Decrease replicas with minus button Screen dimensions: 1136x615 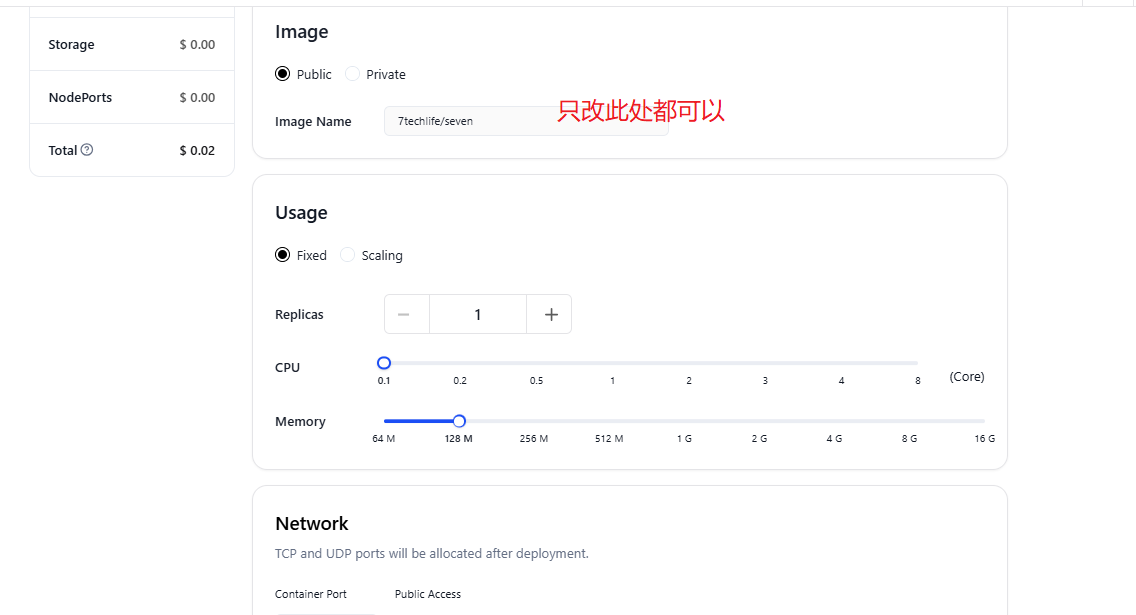tap(404, 314)
